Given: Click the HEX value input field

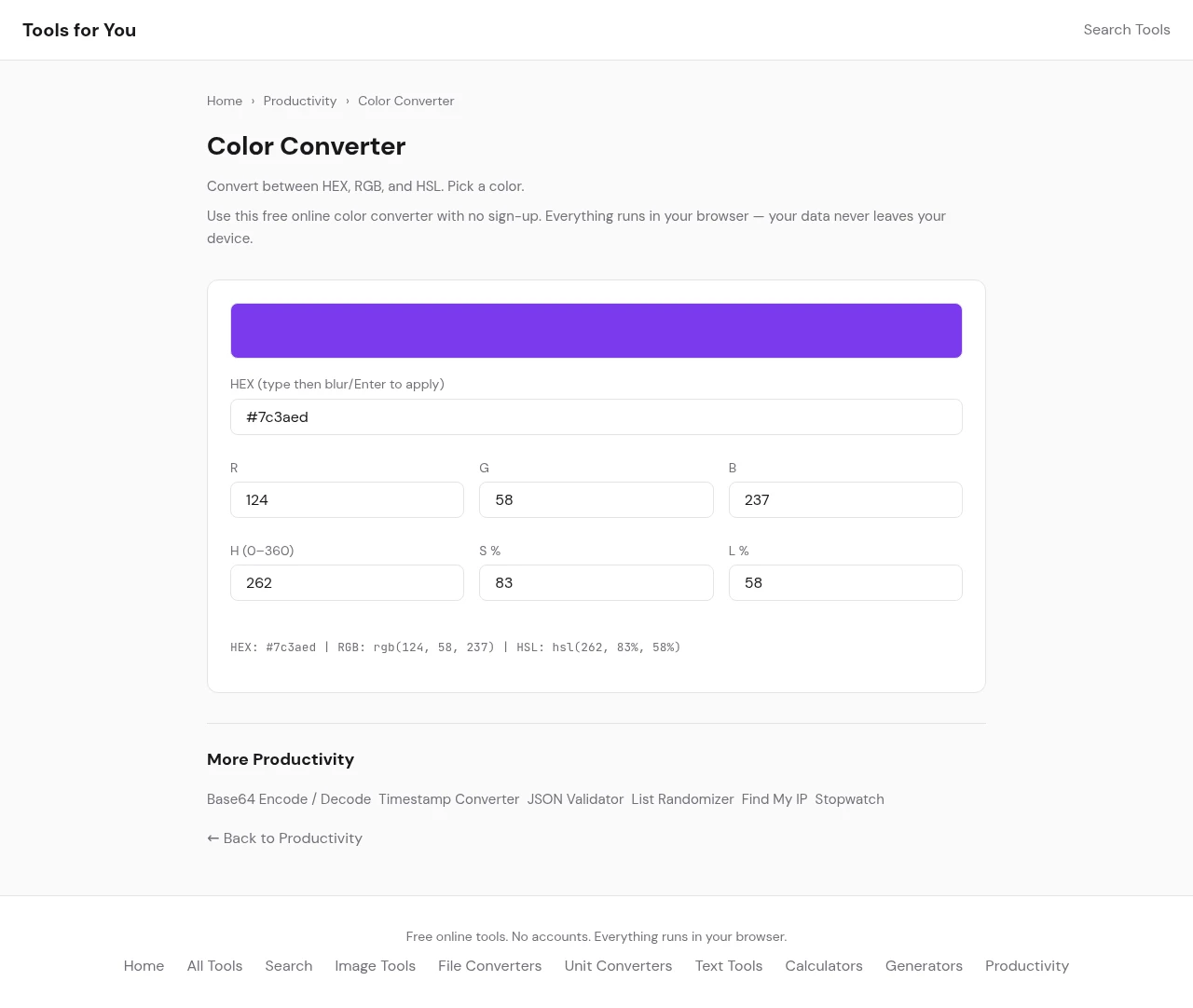Looking at the screenshot, I should (596, 417).
